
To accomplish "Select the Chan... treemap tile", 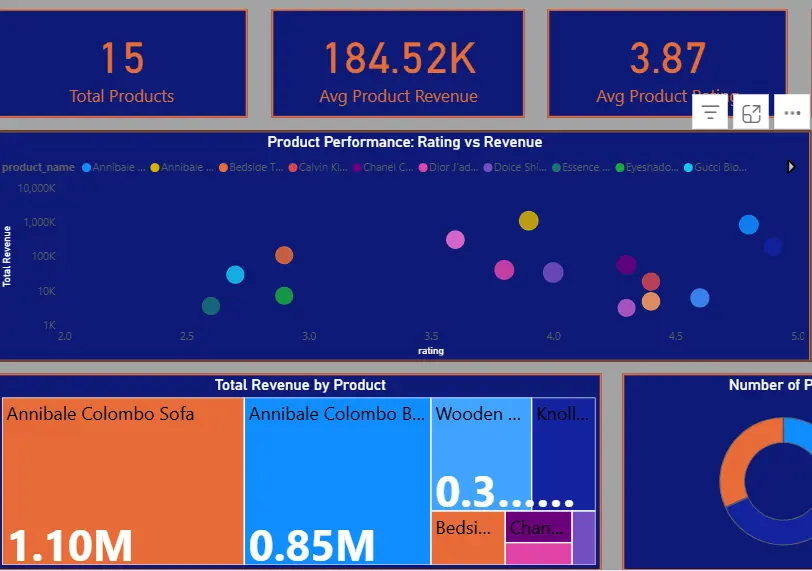I will pyautogui.click(x=538, y=526).
